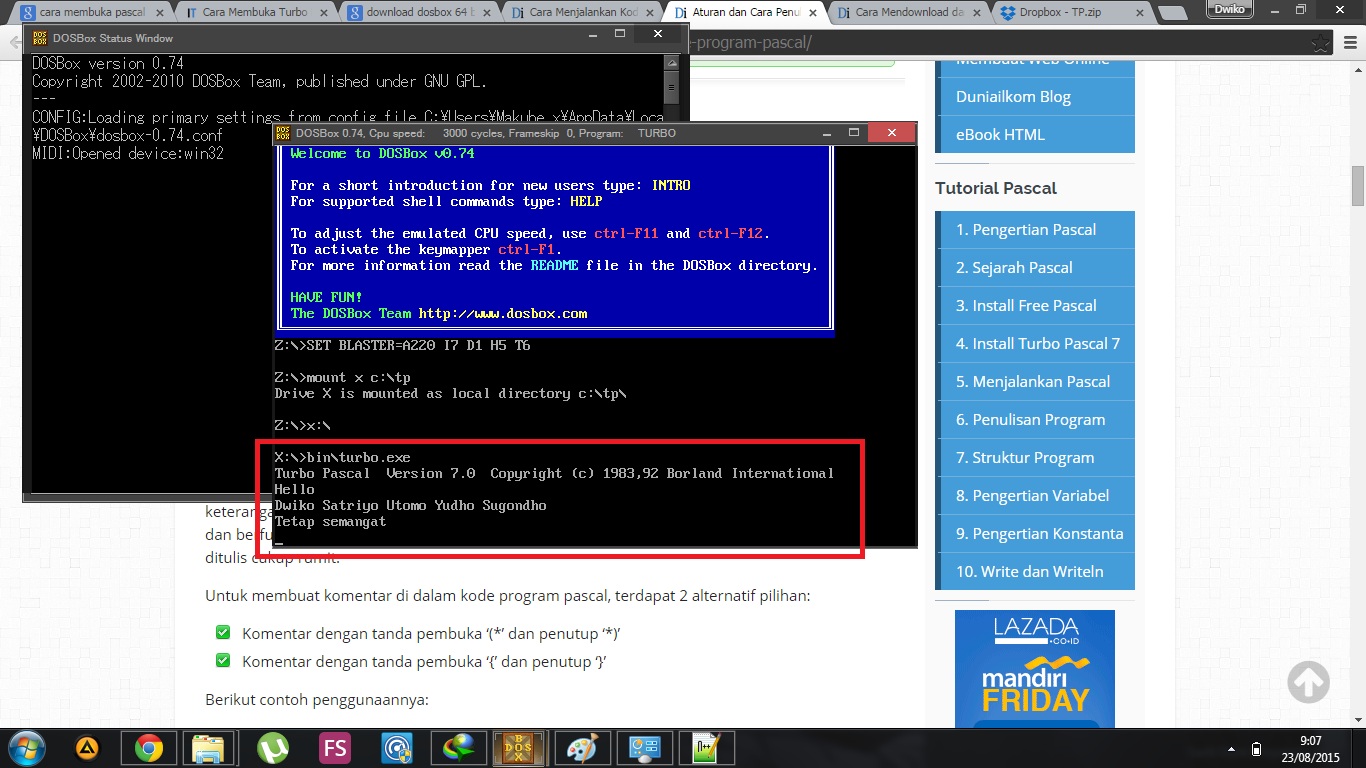1366x768 pixels.
Task: Close the 'Dropbox - TP.zip' tab
Action: [1138, 13]
